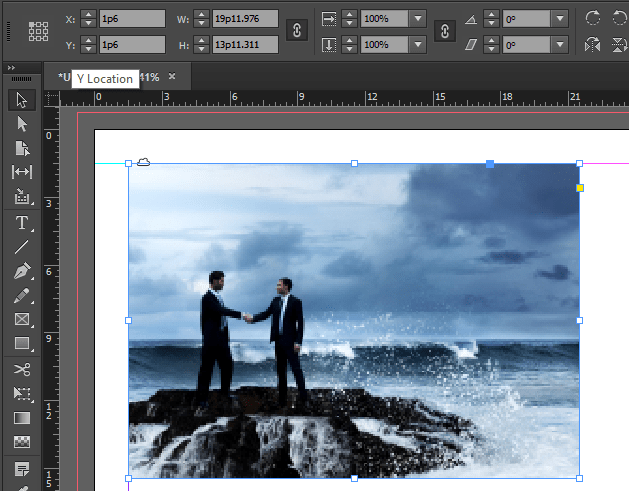
Task: Select the Scissors tool
Action: [22, 369]
